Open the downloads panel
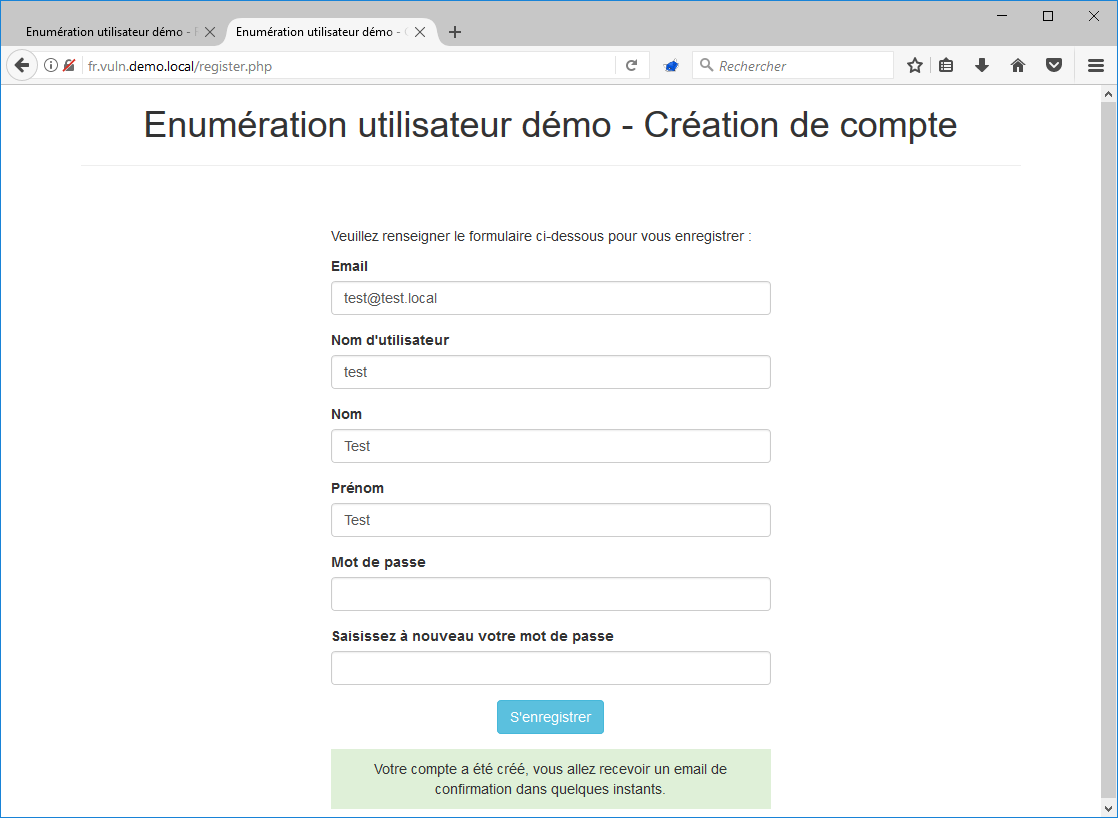 pyautogui.click(x=982, y=64)
